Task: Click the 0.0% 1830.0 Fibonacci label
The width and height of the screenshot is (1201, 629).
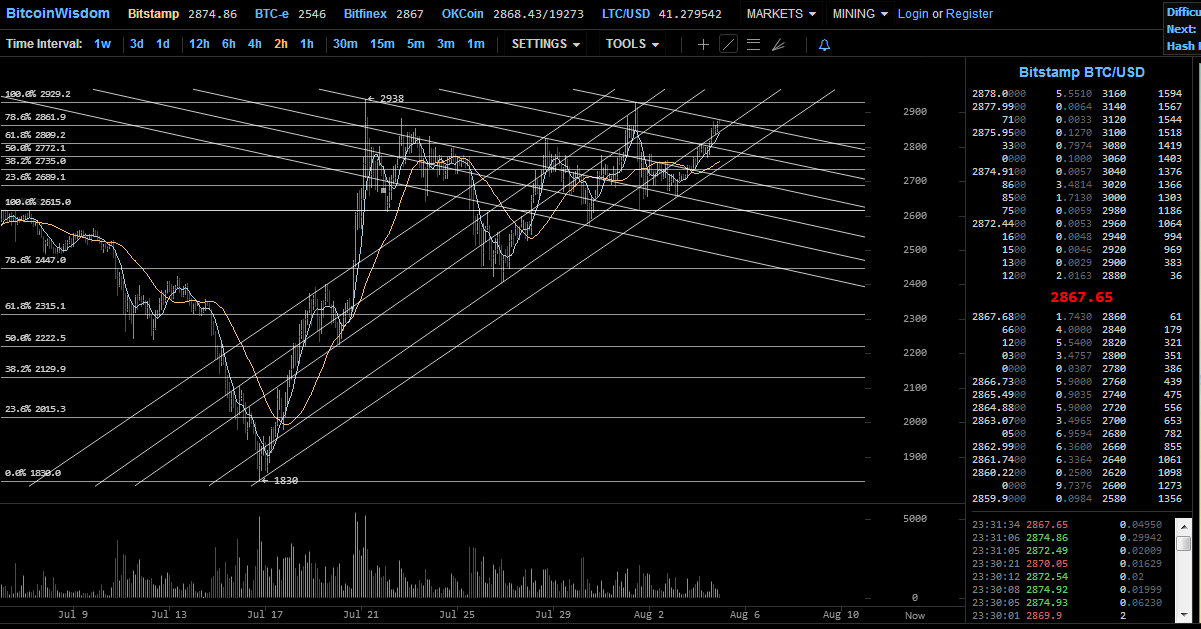Action: [33, 473]
